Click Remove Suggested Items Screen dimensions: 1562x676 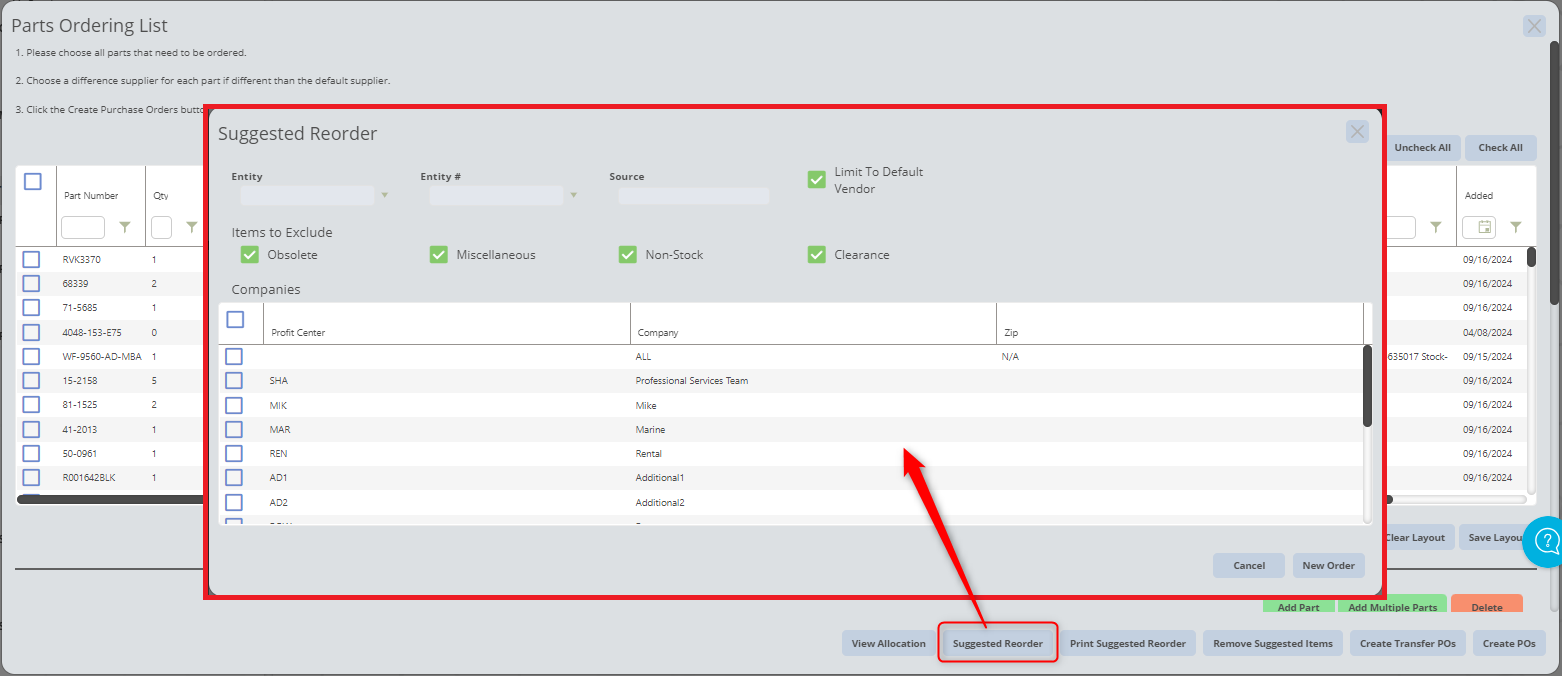[x=1273, y=643]
